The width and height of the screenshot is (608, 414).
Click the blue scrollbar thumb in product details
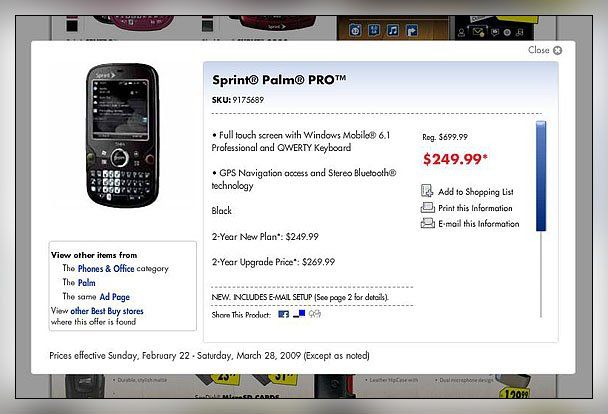click(x=541, y=176)
